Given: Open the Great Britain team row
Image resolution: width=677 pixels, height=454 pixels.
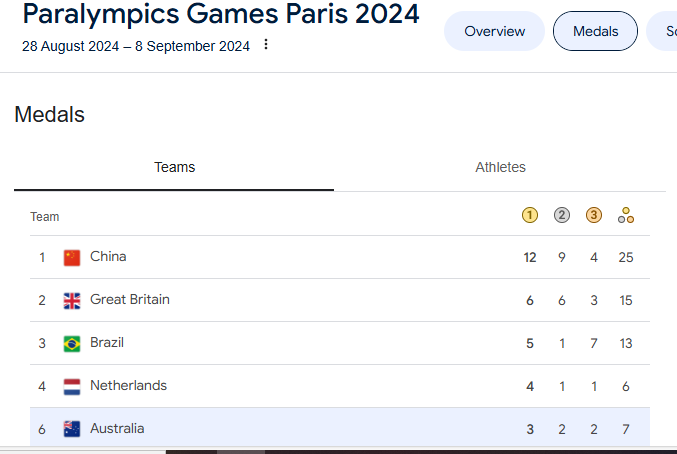Looking at the screenshot, I should [340, 300].
